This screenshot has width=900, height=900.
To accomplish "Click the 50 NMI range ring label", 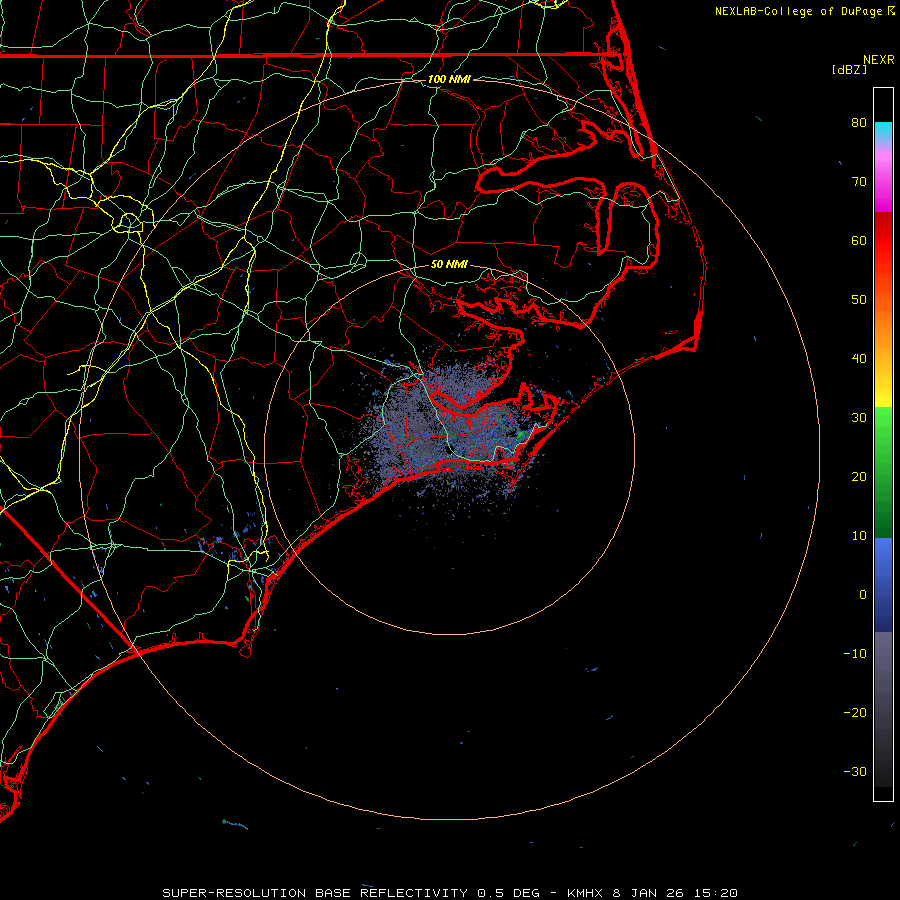I will click(x=449, y=264).
